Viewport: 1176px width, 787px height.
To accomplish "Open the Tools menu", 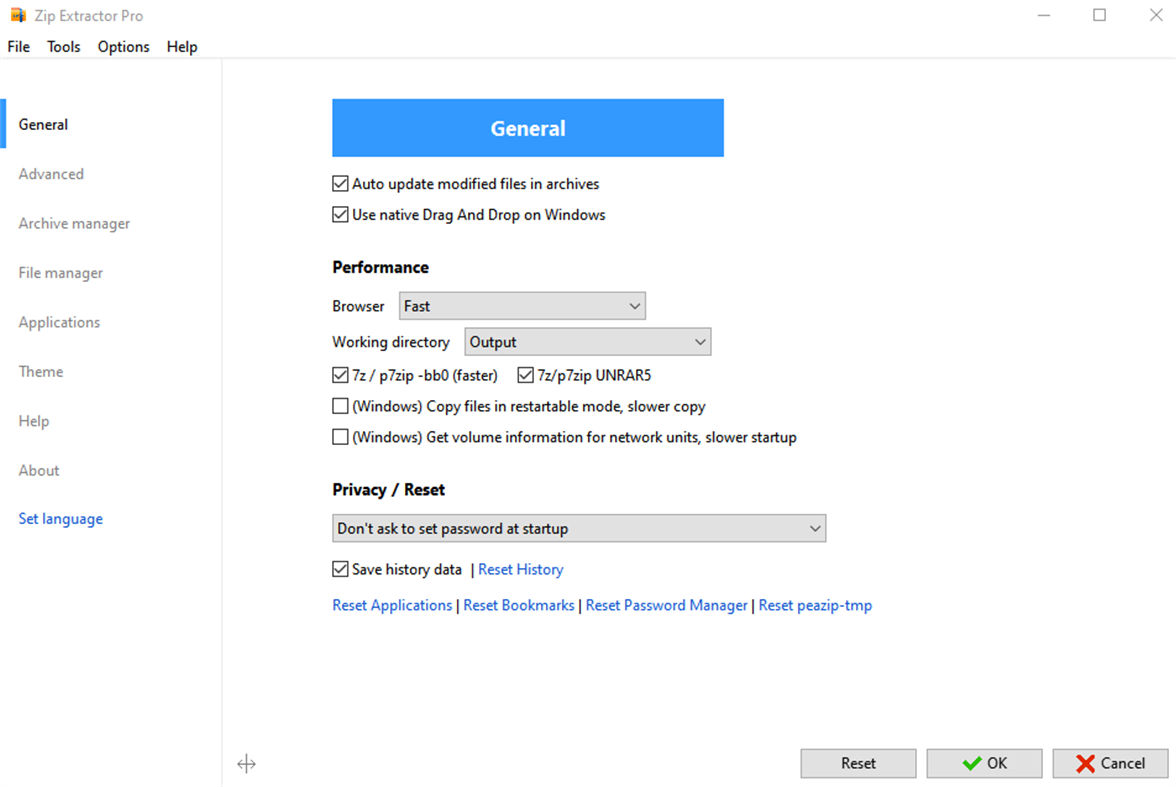I will [x=63, y=46].
